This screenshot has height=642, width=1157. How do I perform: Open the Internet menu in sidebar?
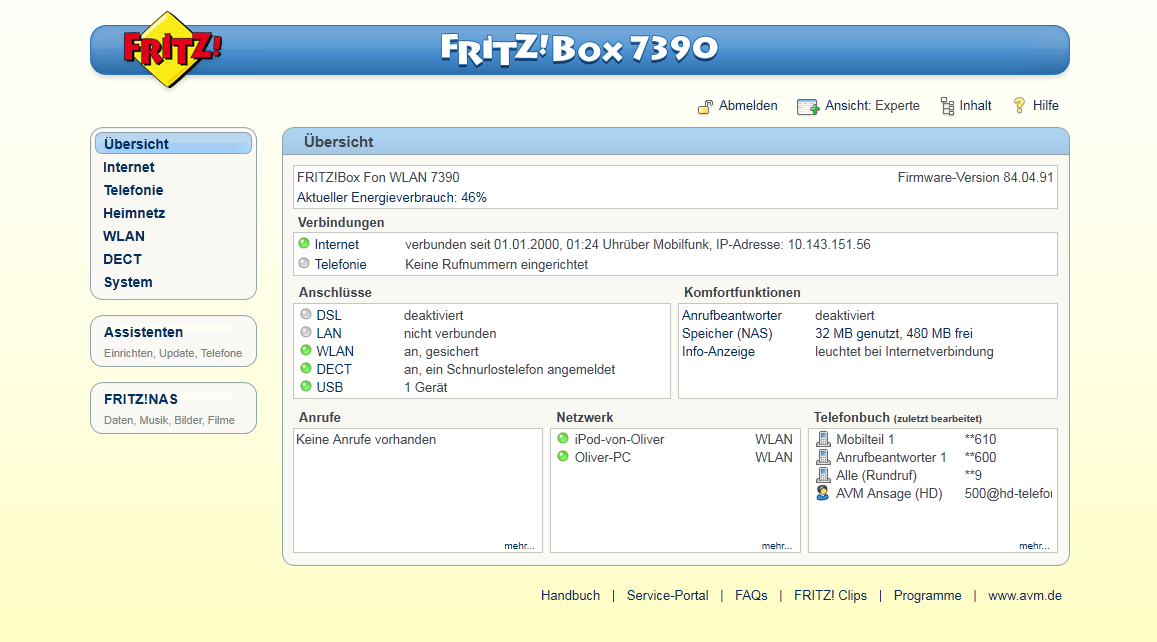click(128, 167)
